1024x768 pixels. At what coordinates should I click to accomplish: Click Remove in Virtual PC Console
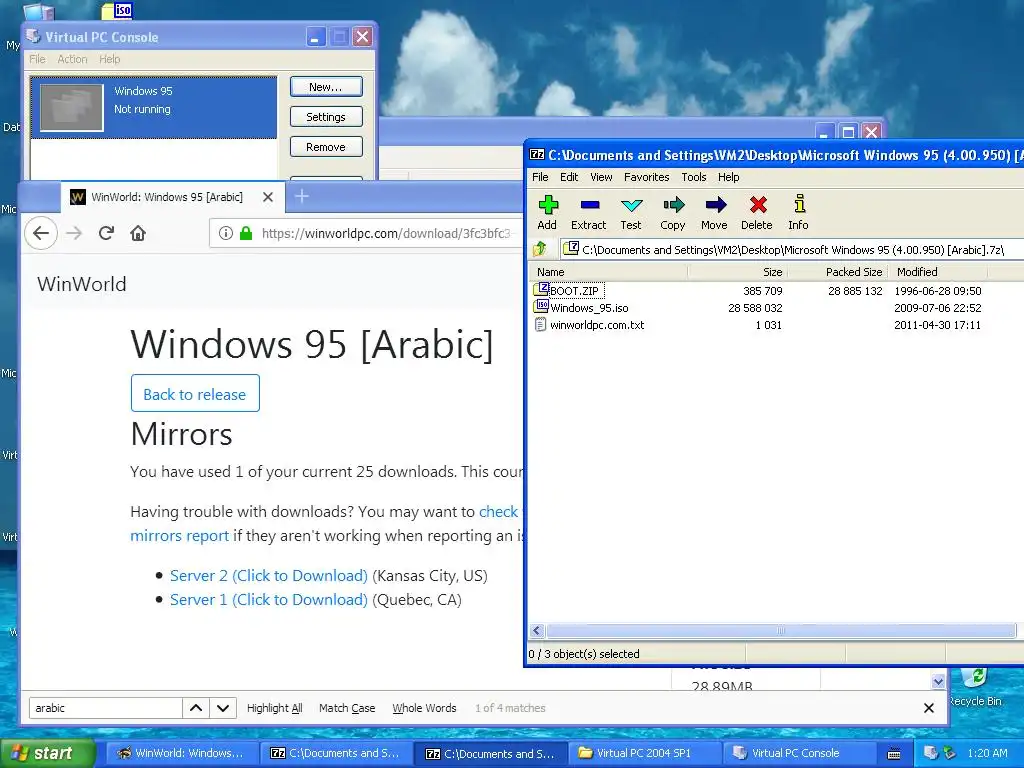coord(326,147)
